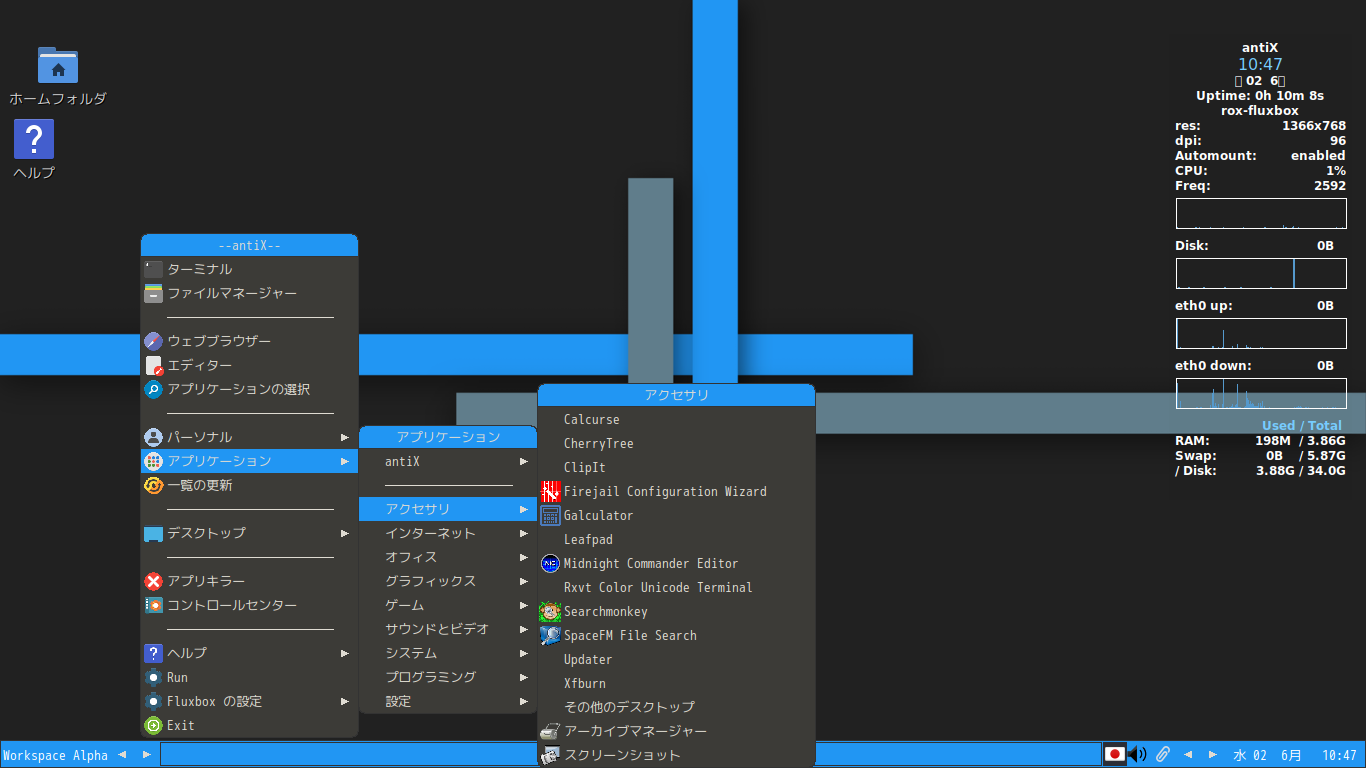Viewport: 1366px width, 768px height.
Task: Click the Fluxbox の設定 gear icon
Action: click(153, 701)
